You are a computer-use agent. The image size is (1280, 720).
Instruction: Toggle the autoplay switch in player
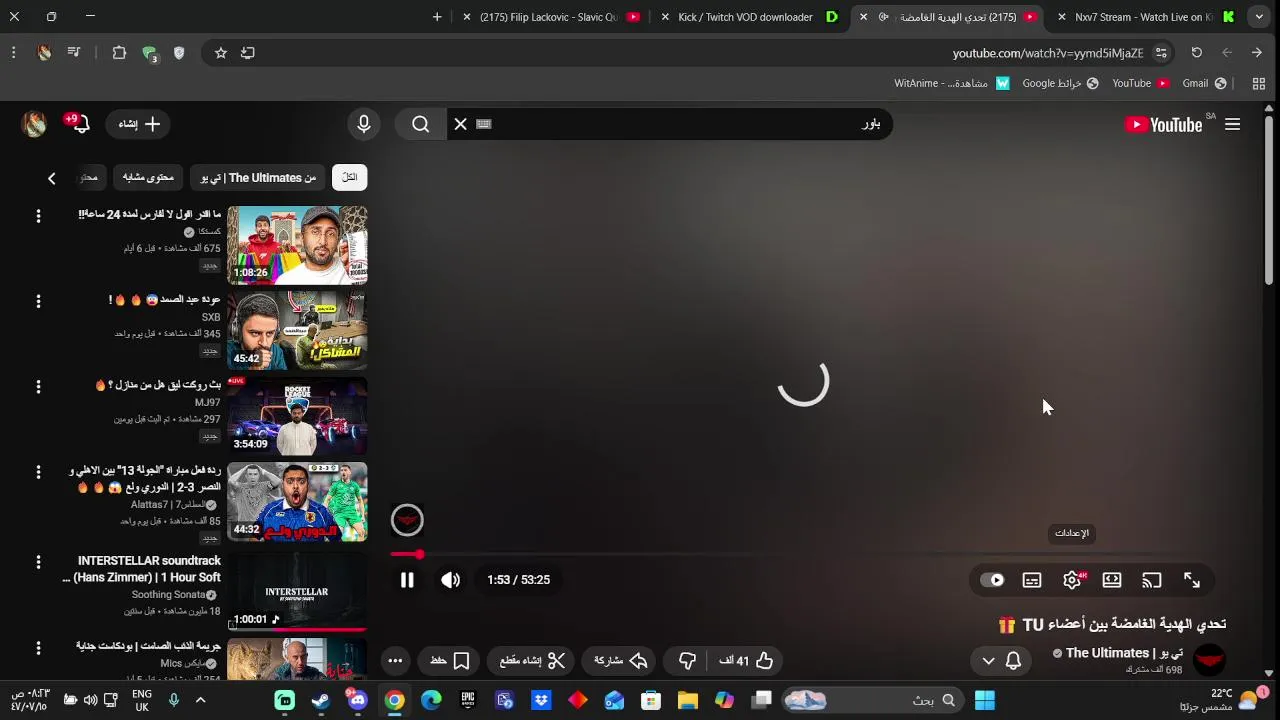pos(992,580)
